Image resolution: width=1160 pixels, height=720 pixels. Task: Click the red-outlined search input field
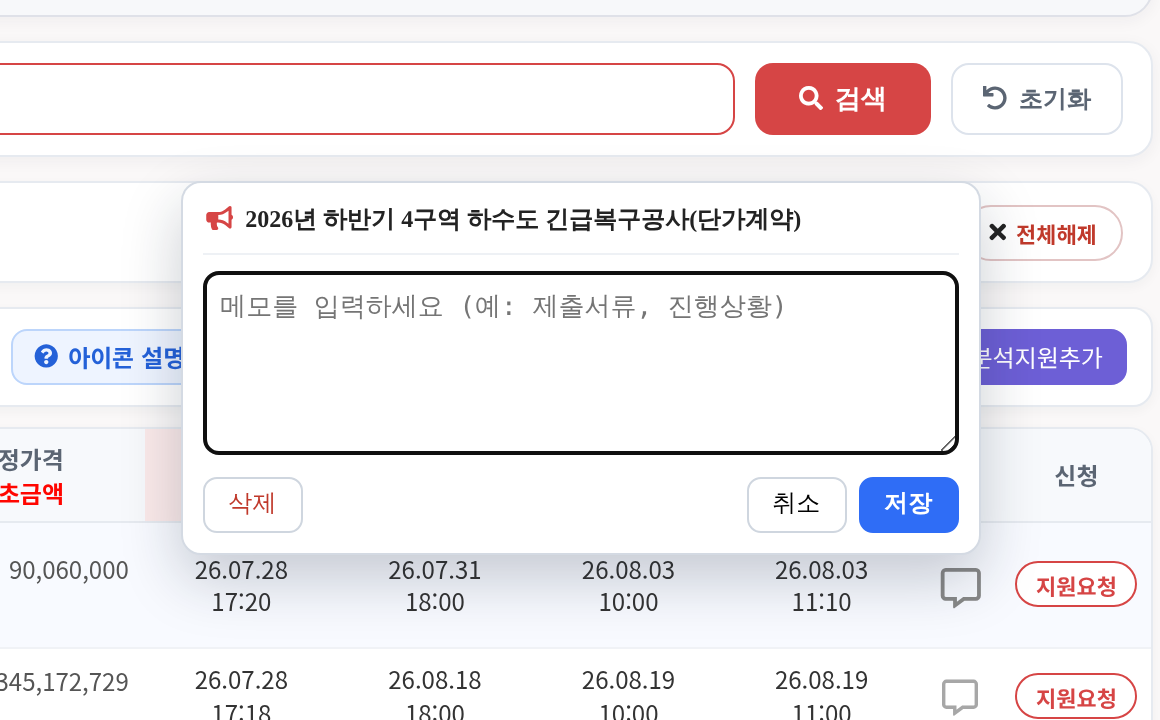367,99
